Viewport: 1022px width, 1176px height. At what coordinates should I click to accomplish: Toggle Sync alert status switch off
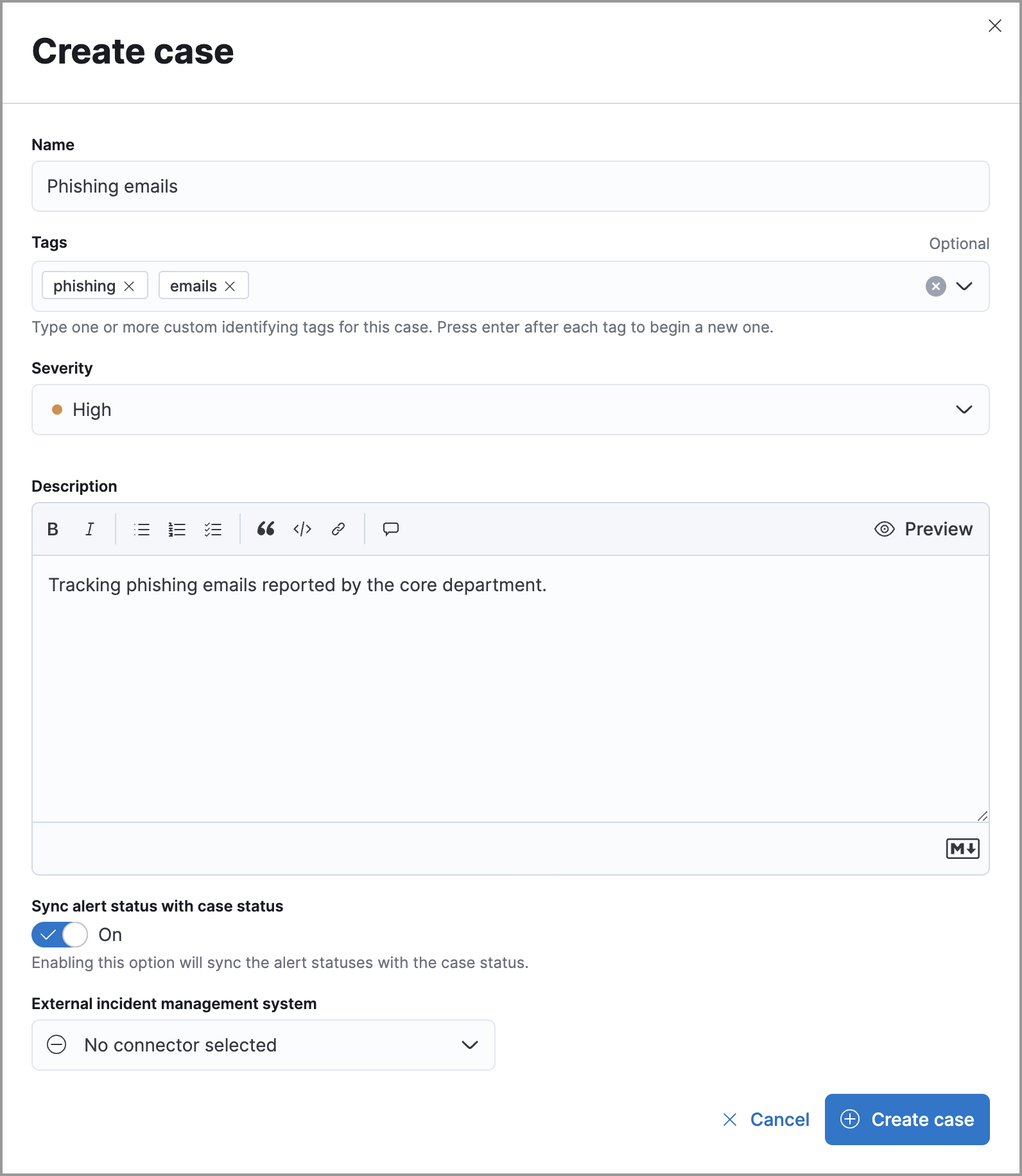pos(60,935)
